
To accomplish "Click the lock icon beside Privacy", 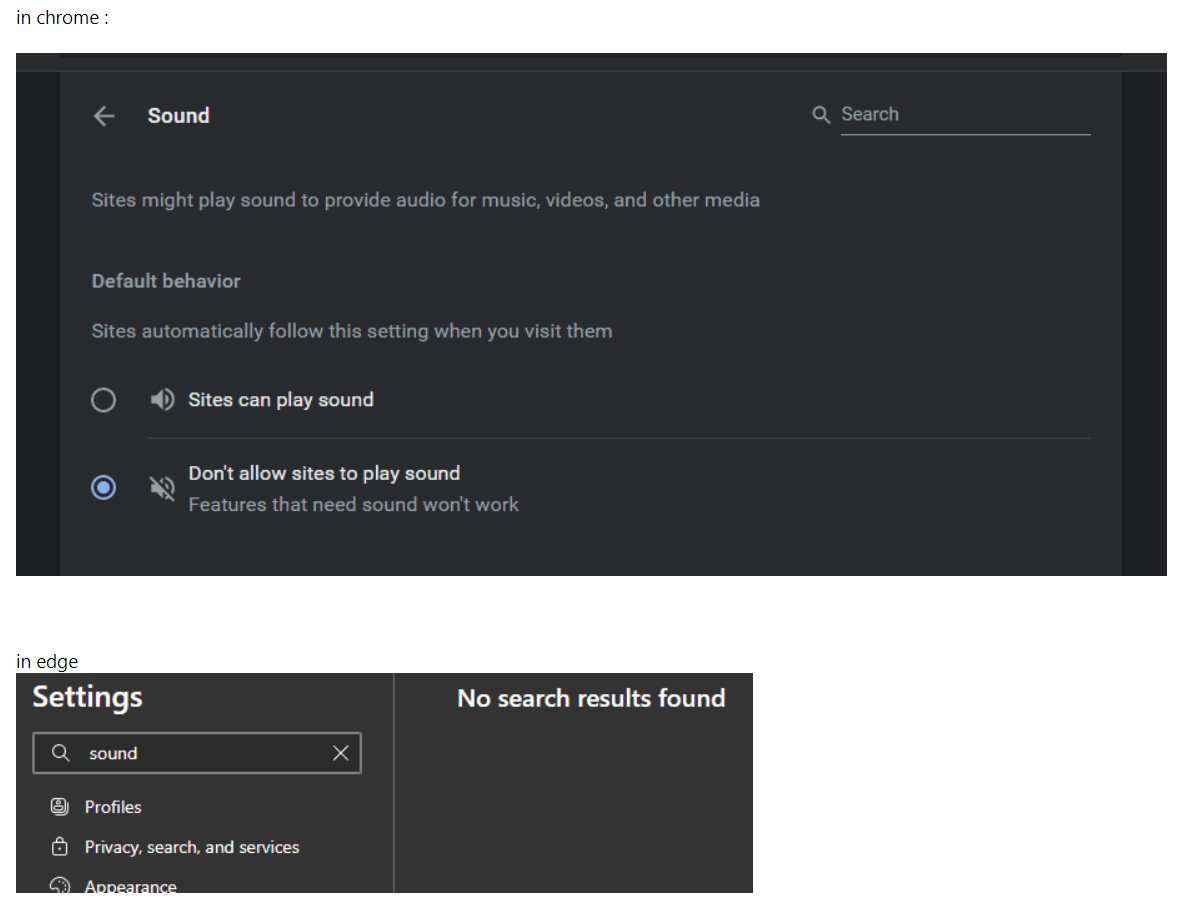I will tap(60, 847).
